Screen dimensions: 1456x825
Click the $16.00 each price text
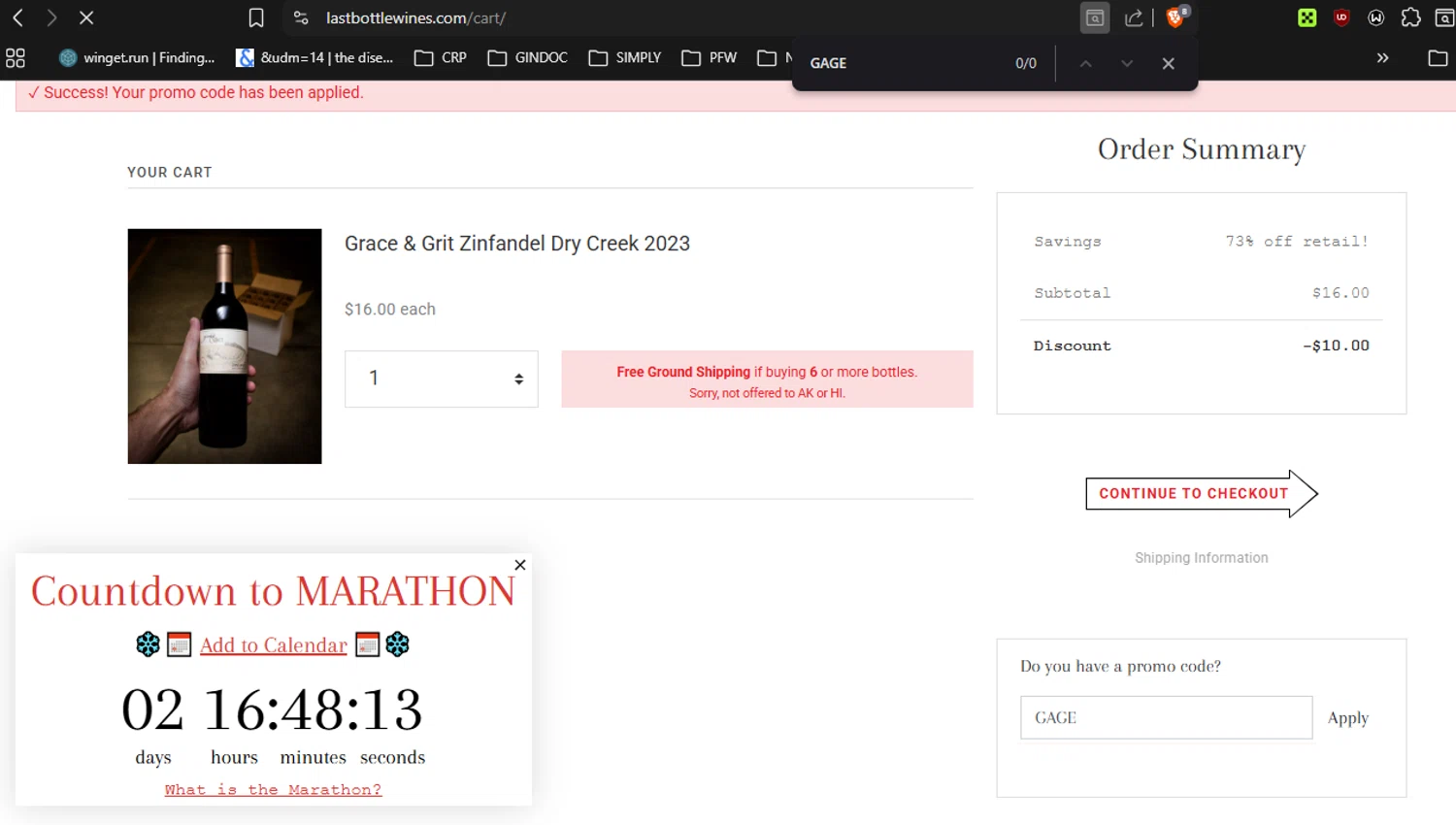[x=390, y=310]
